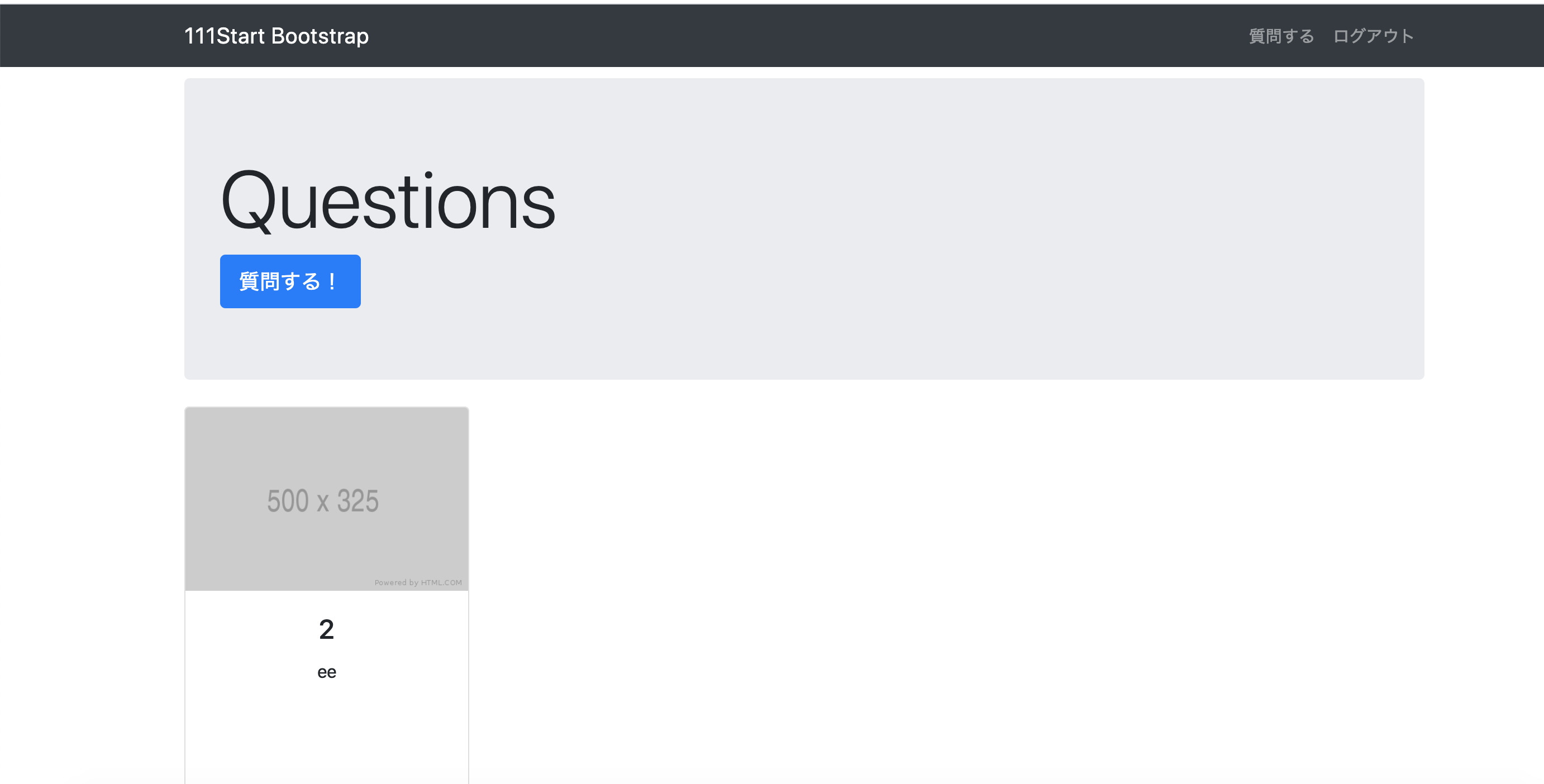The height and width of the screenshot is (784, 1544).
Task: Click the "325" number in the placeholder
Action: coord(358,501)
